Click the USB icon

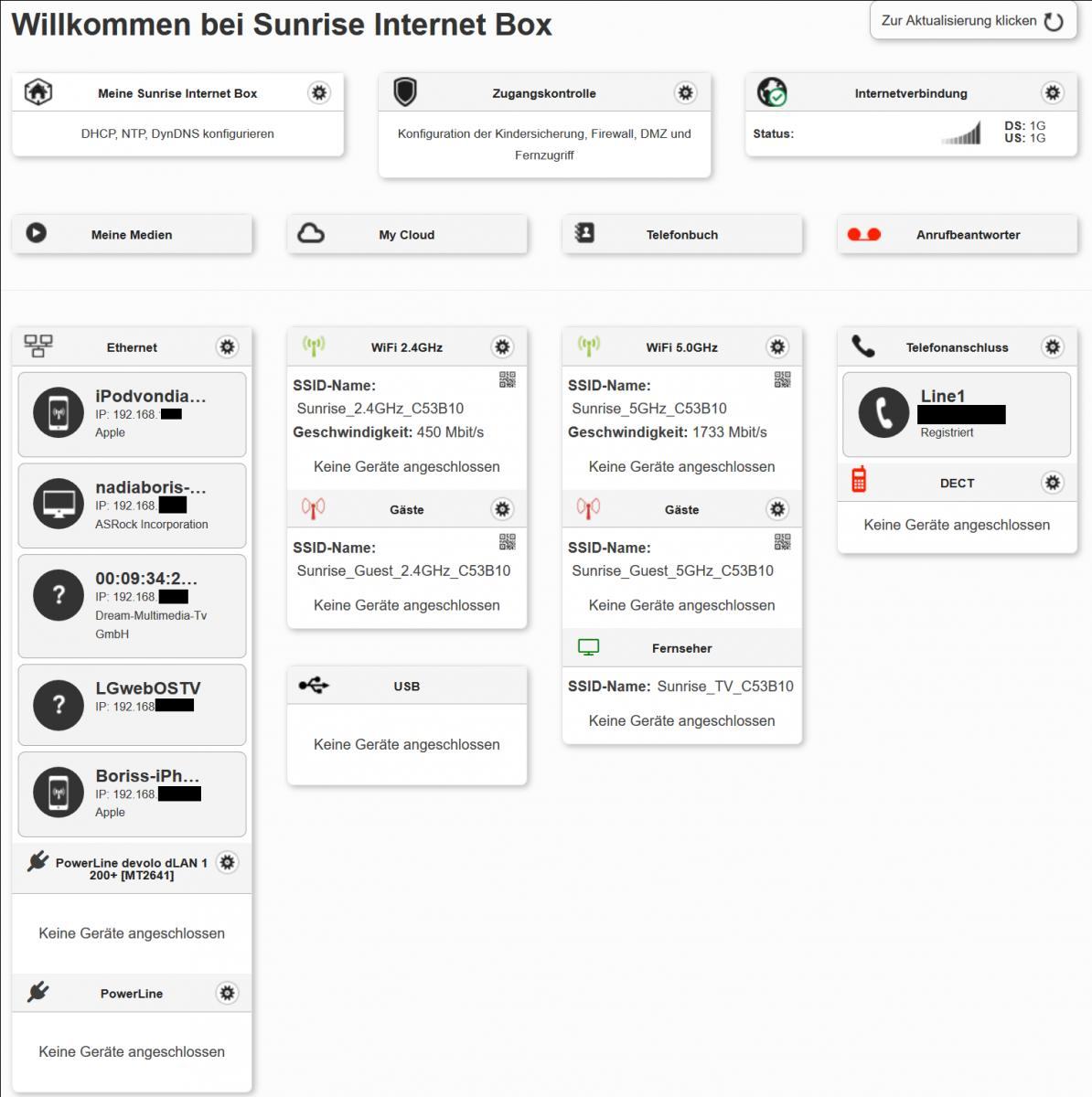314,685
